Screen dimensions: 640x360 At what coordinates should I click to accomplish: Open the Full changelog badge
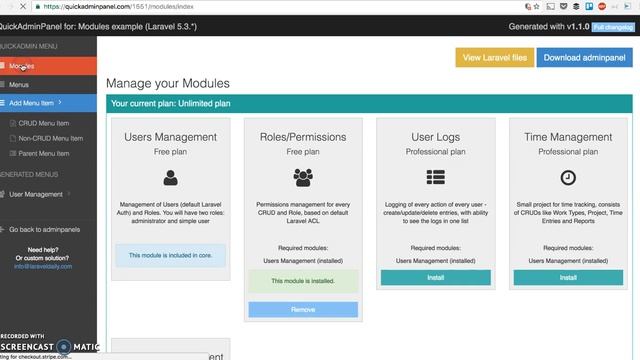[613, 27]
